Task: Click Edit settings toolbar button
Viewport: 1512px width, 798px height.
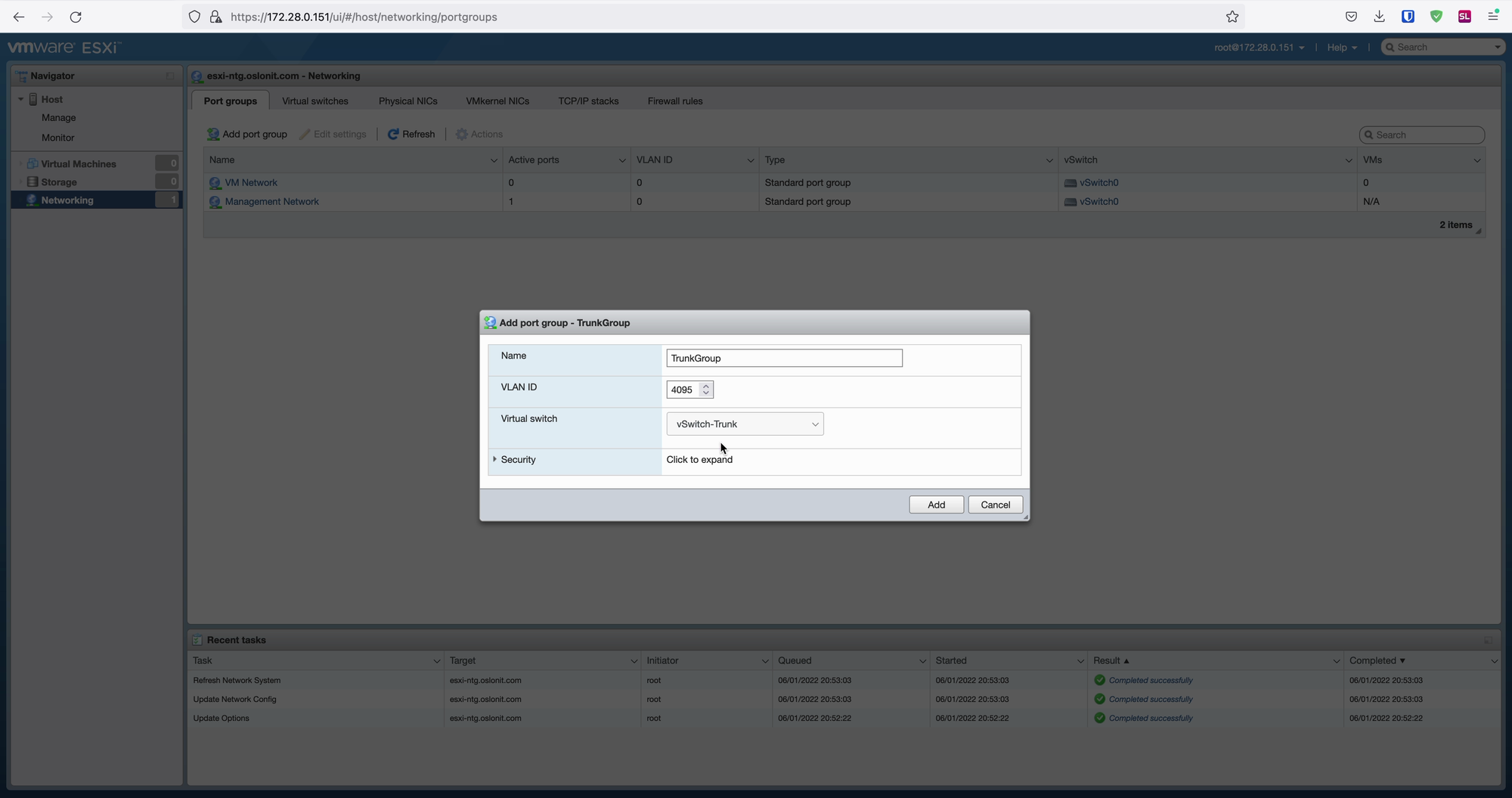Action: coord(333,135)
